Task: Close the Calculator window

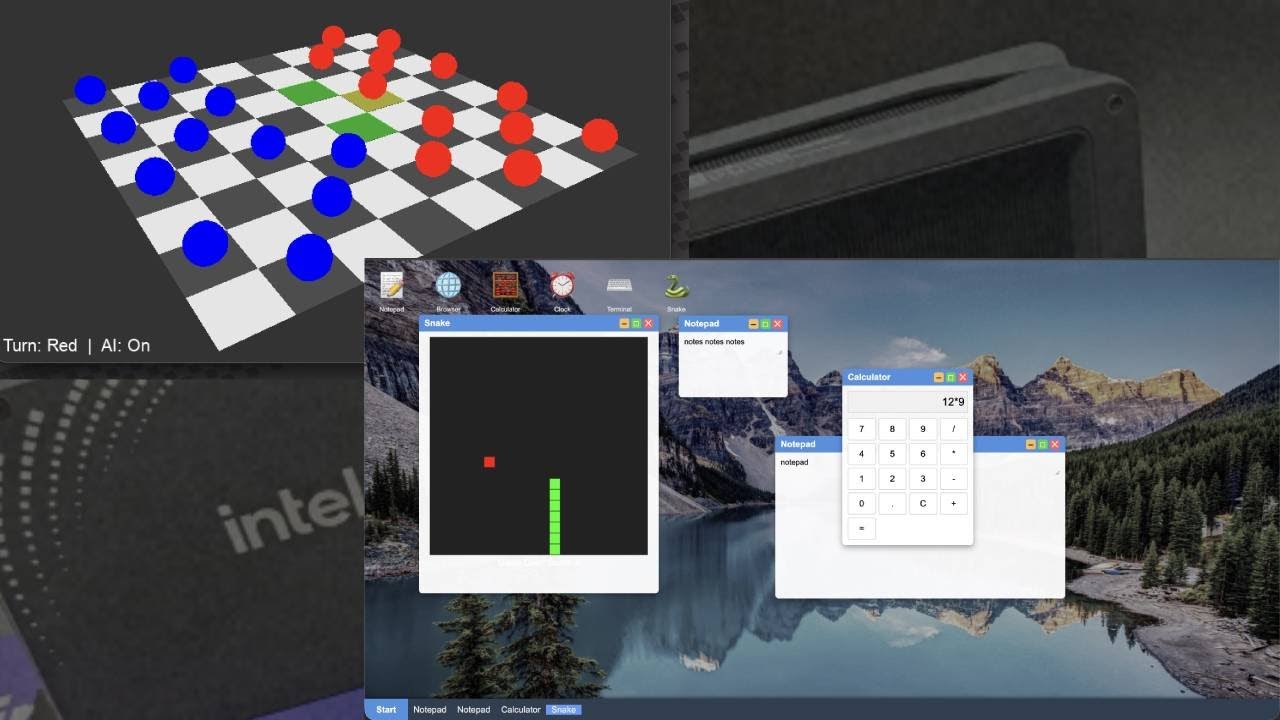Action: pyautogui.click(x=963, y=377)
